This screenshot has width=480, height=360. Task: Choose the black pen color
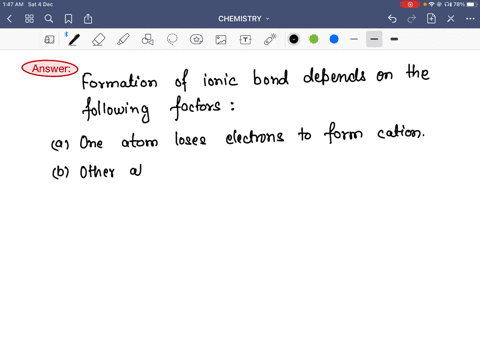point(294,39)
